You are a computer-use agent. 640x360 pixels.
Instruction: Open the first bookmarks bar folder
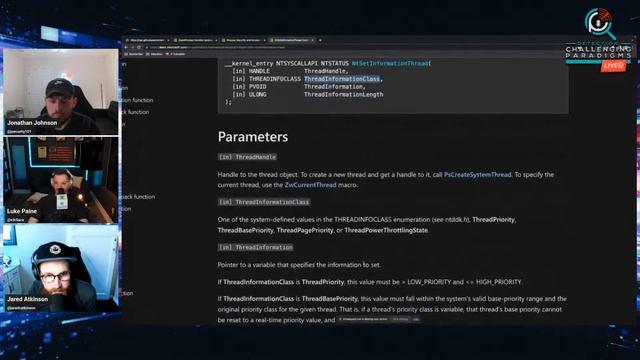tap(133, 54)
